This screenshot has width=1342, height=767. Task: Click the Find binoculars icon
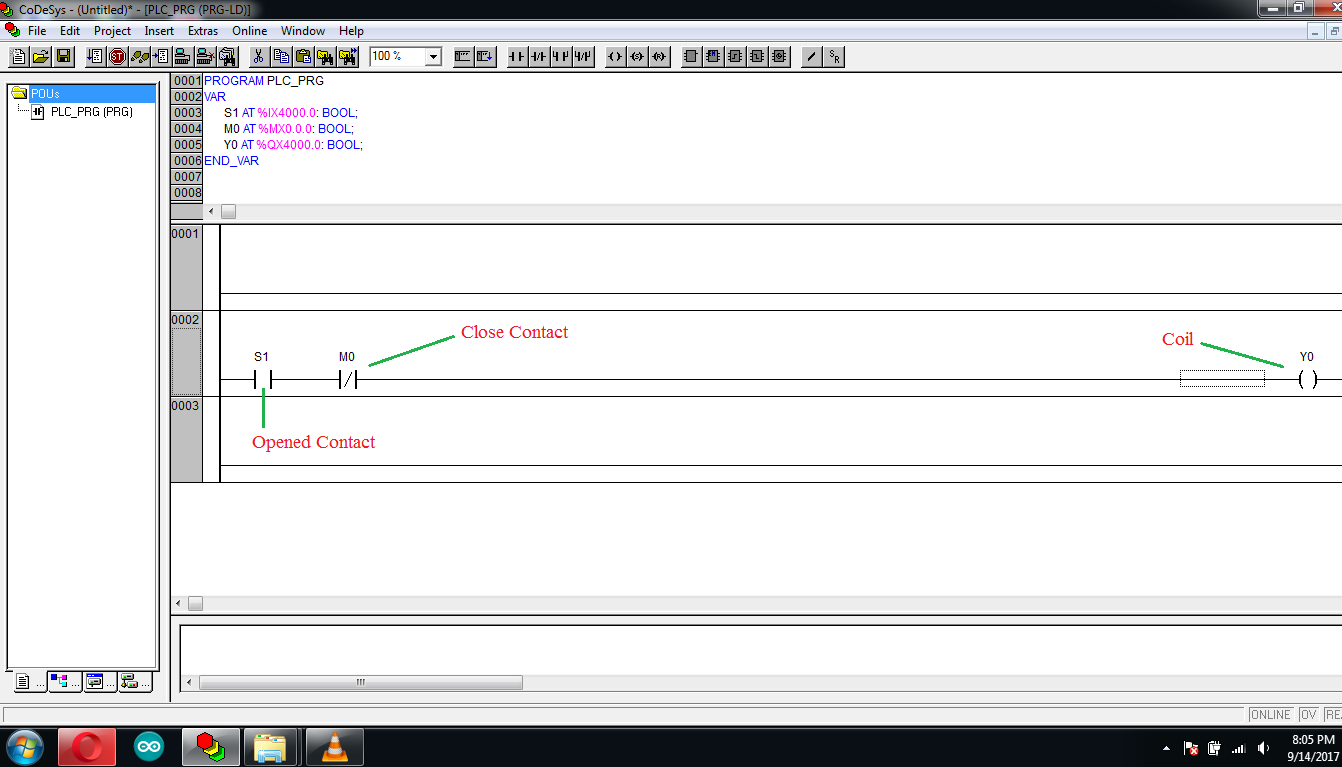click(325, 57)
